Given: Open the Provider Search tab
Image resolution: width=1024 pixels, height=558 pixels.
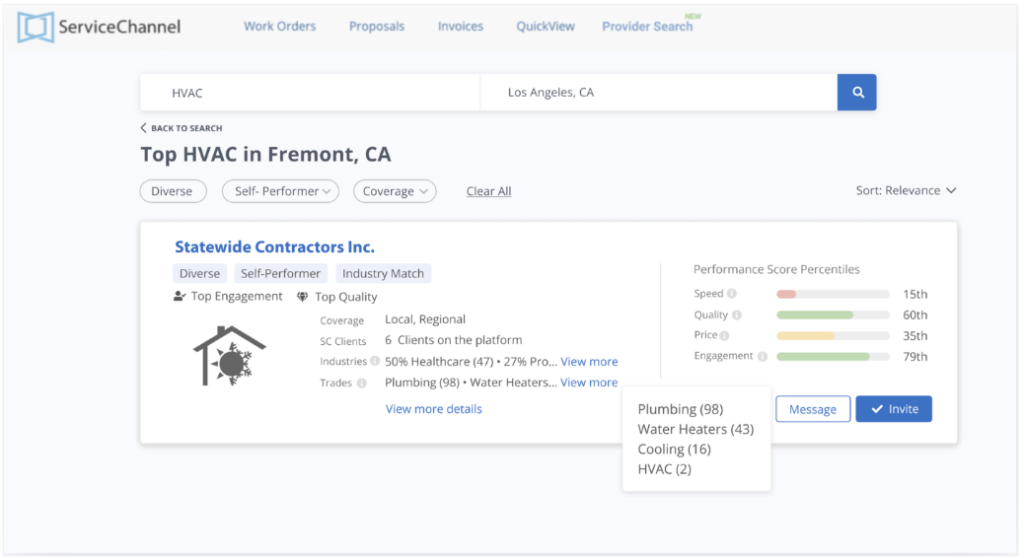Looking at the screenshot, I should (647, 27).
